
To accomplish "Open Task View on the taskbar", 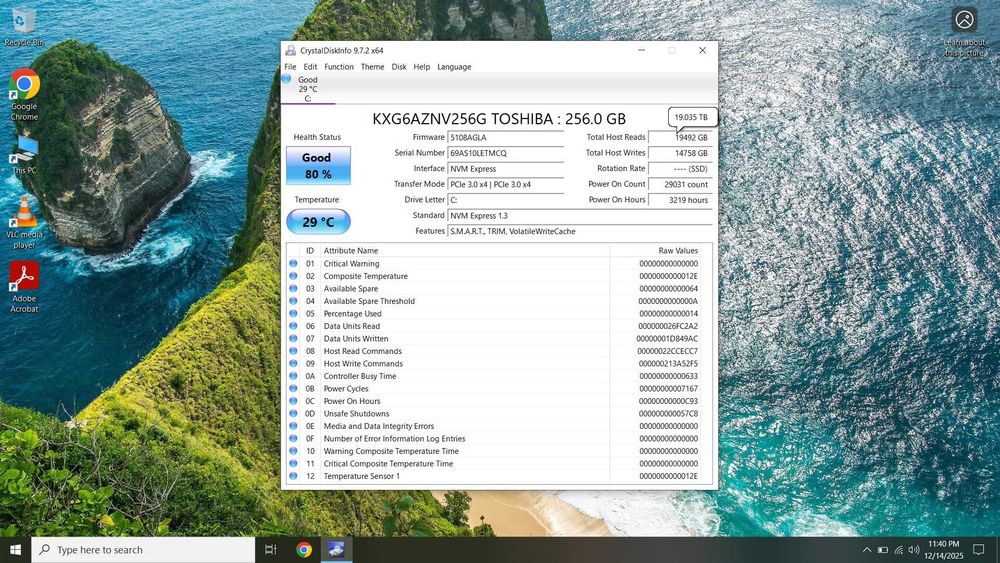I will point(270,550).
